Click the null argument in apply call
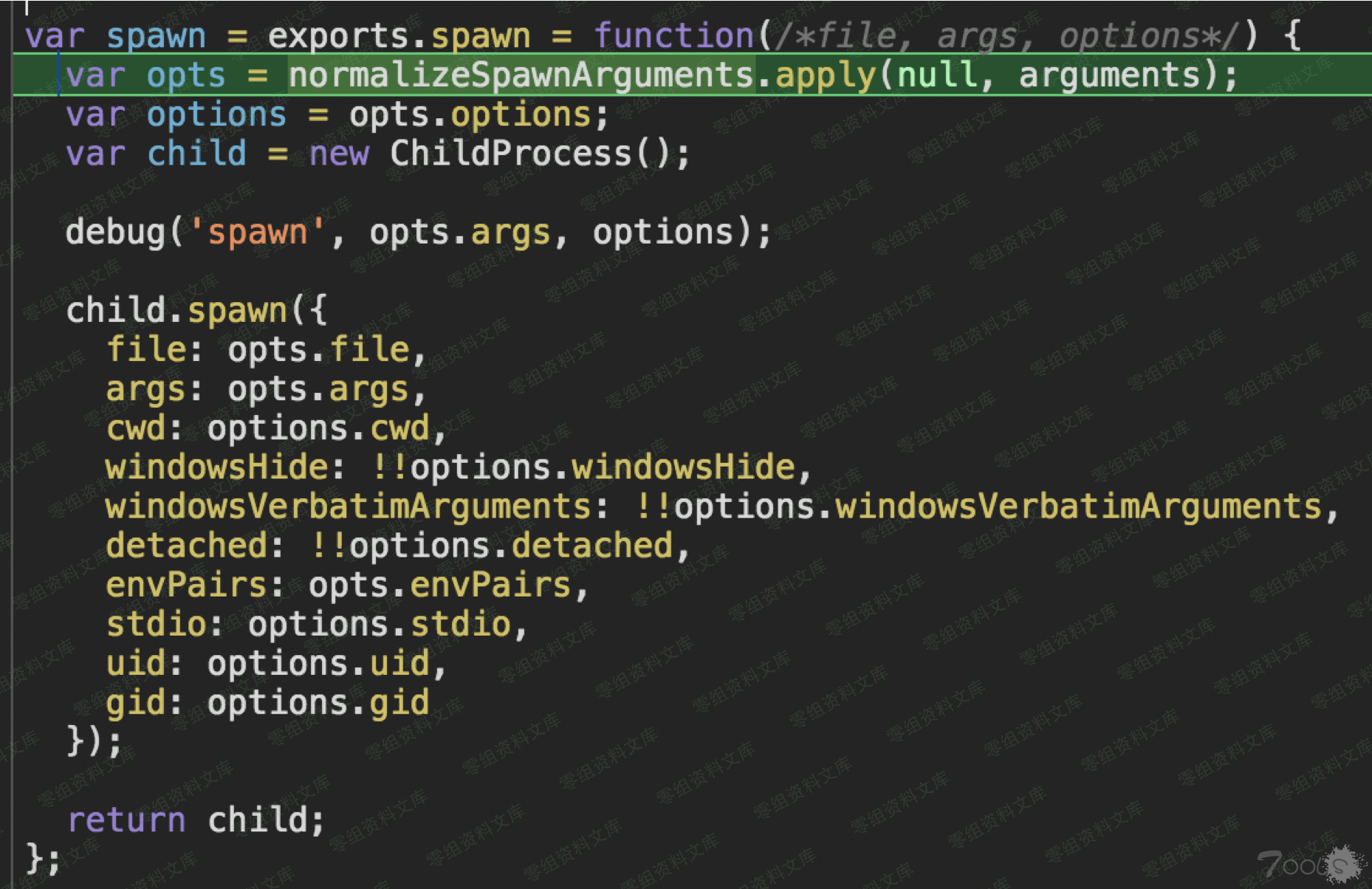 pyautogui.click(x=936, y=75)
